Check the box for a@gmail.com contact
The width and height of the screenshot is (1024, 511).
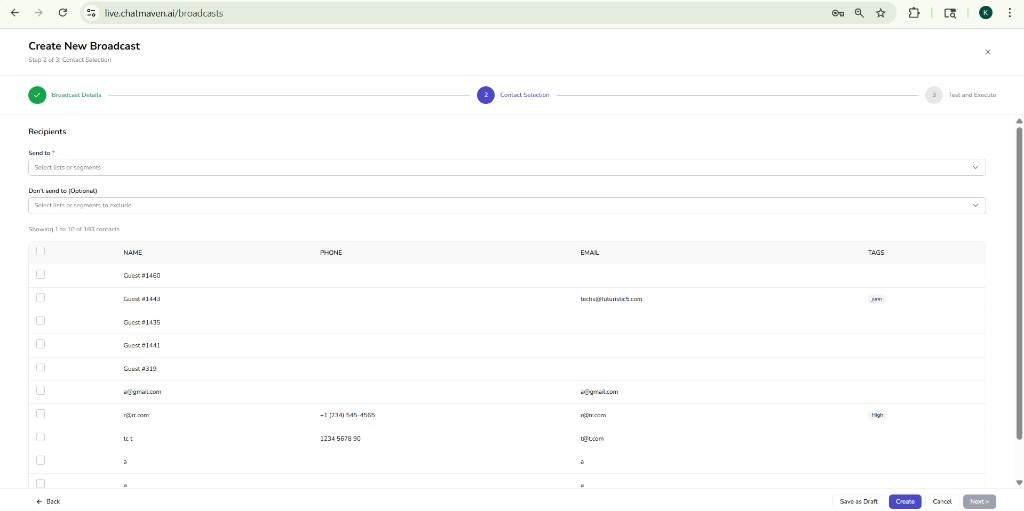(40, 390)
